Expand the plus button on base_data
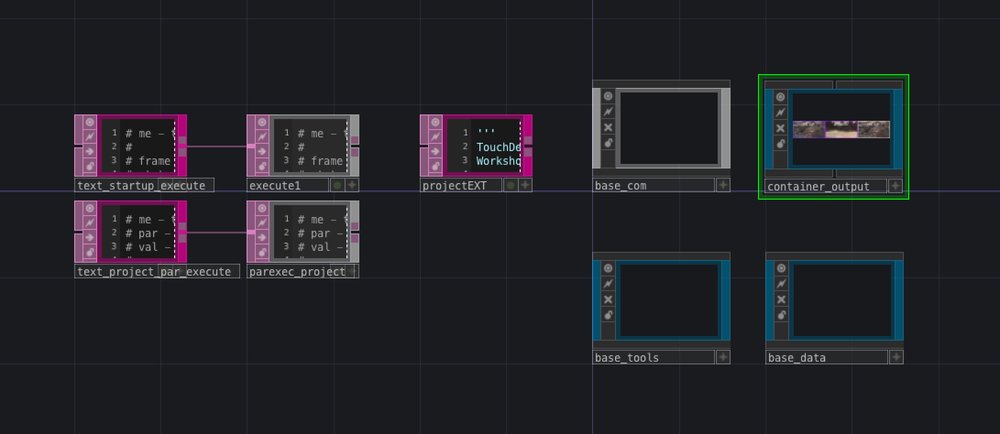This screenshot has height=434, width=1000. click(895, 357)
